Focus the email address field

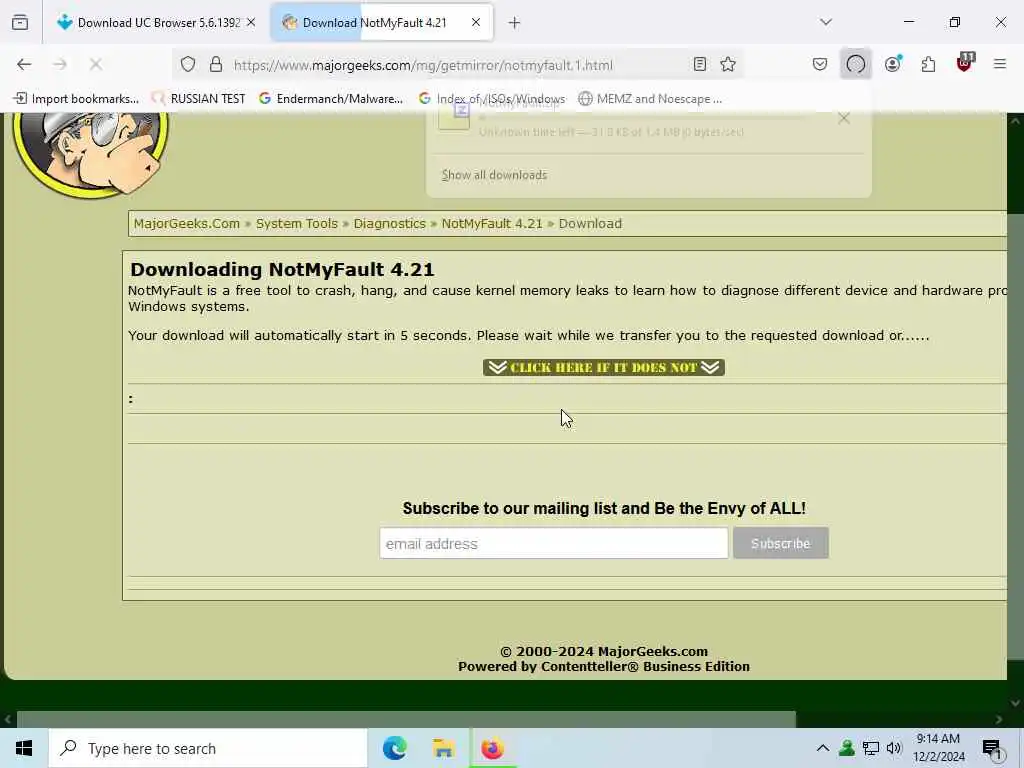click(x=554, y=543)
